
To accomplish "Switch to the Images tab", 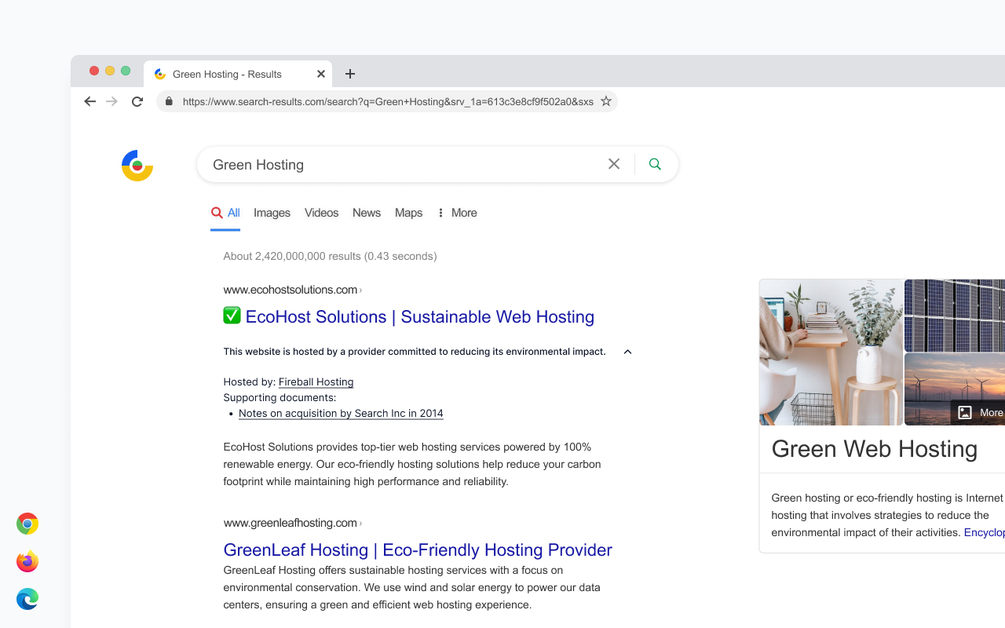I will pos(272,213).
